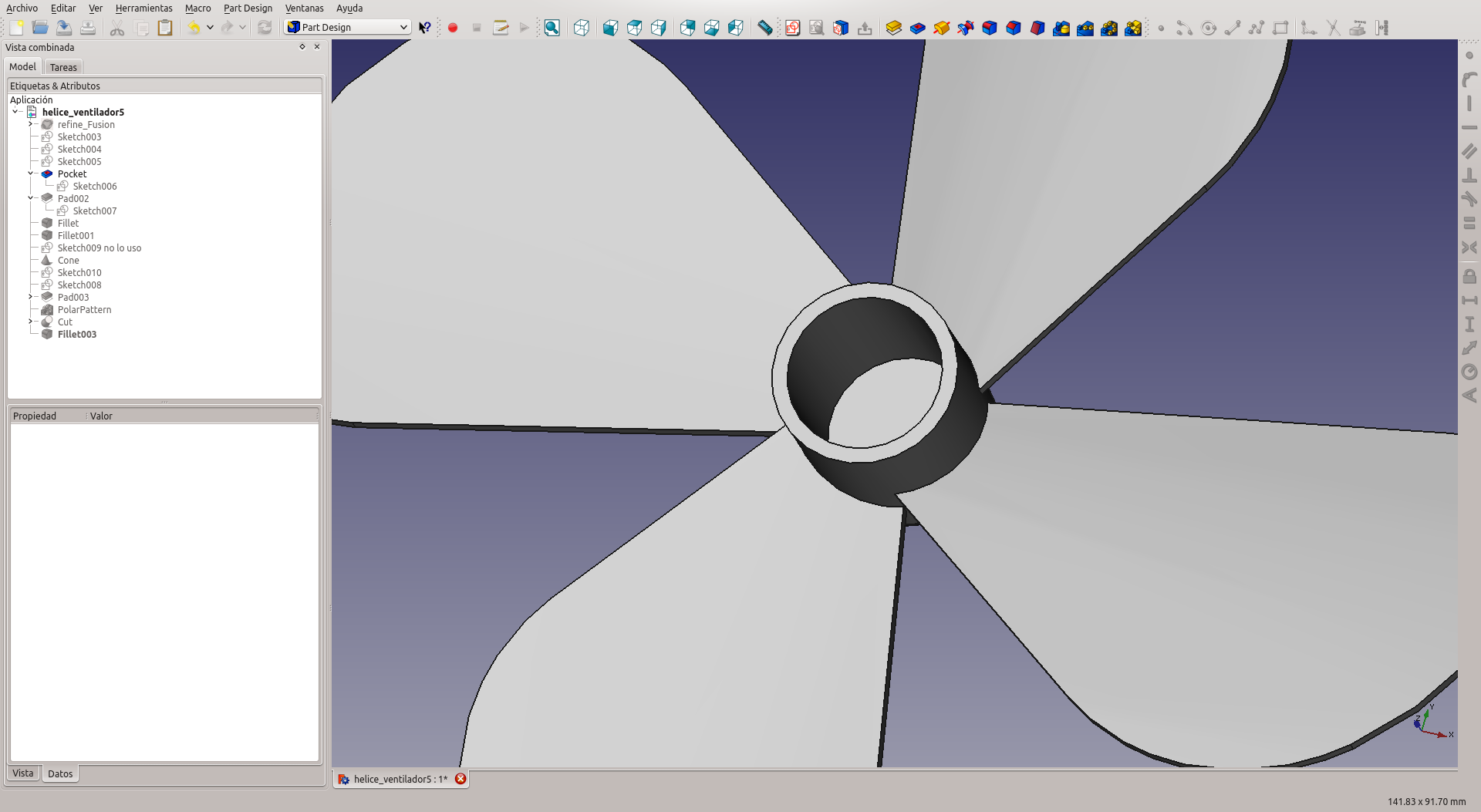
Task: Undo the last action
Action: 194,28
